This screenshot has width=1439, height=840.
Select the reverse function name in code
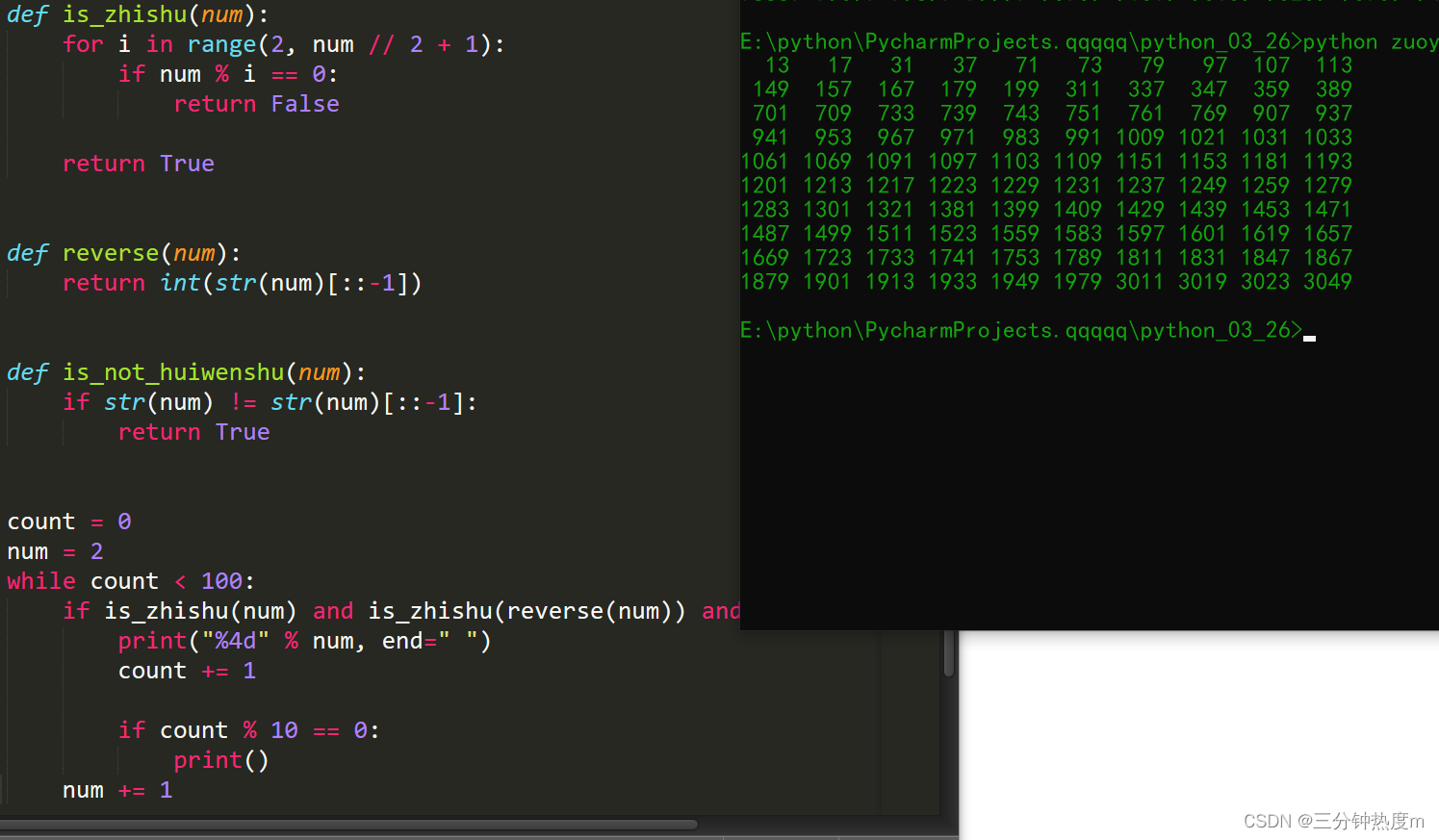pyautogui.click(x=111, y=253)
